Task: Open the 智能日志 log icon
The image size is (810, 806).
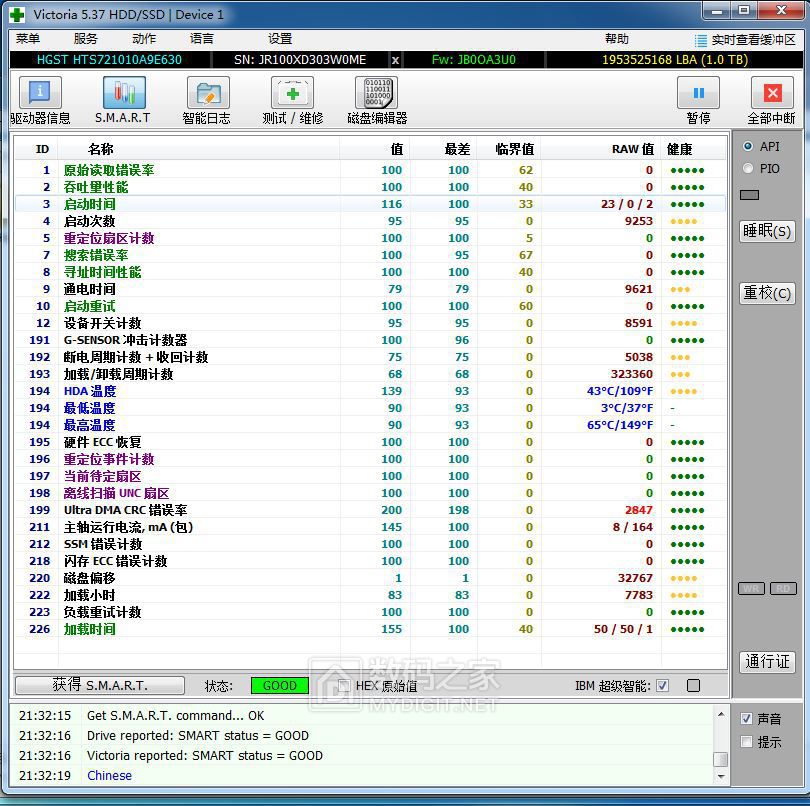Action: (208, 92)
